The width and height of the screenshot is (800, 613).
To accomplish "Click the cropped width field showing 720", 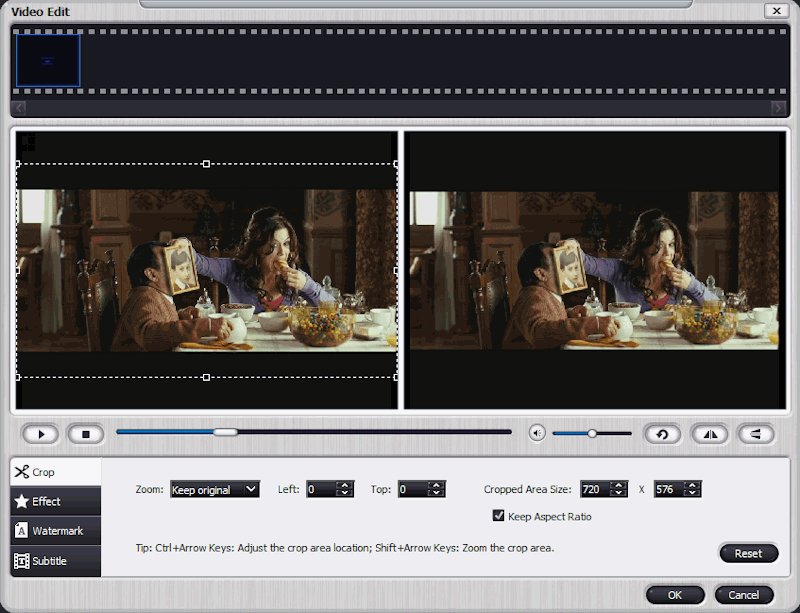I will tap(595, 489).
